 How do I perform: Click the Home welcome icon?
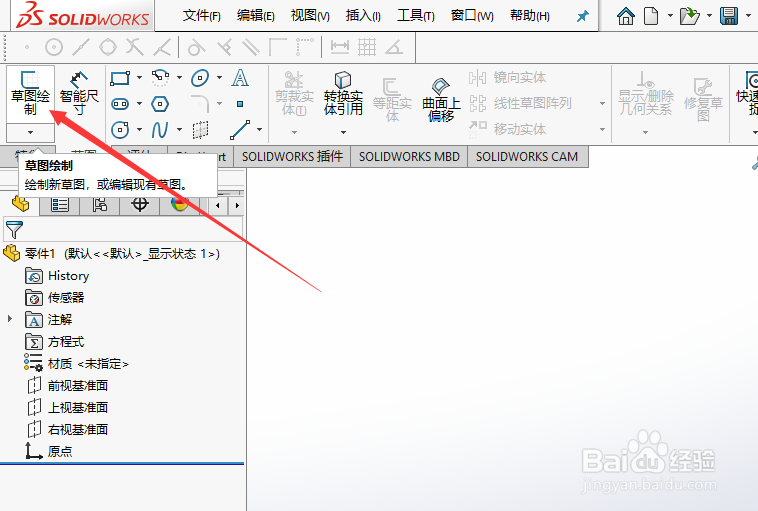point(626,16)
